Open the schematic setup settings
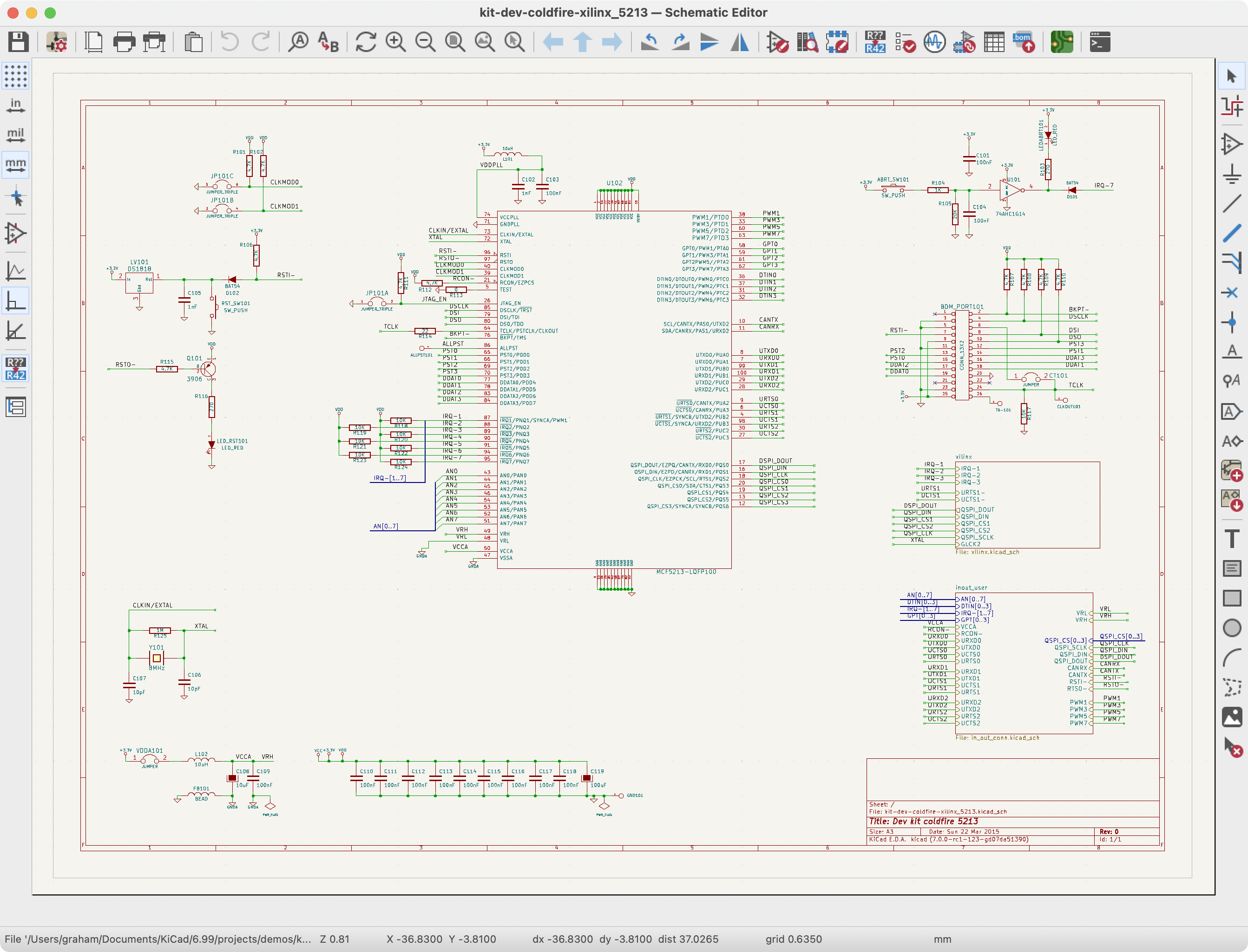 click(57, 41)
